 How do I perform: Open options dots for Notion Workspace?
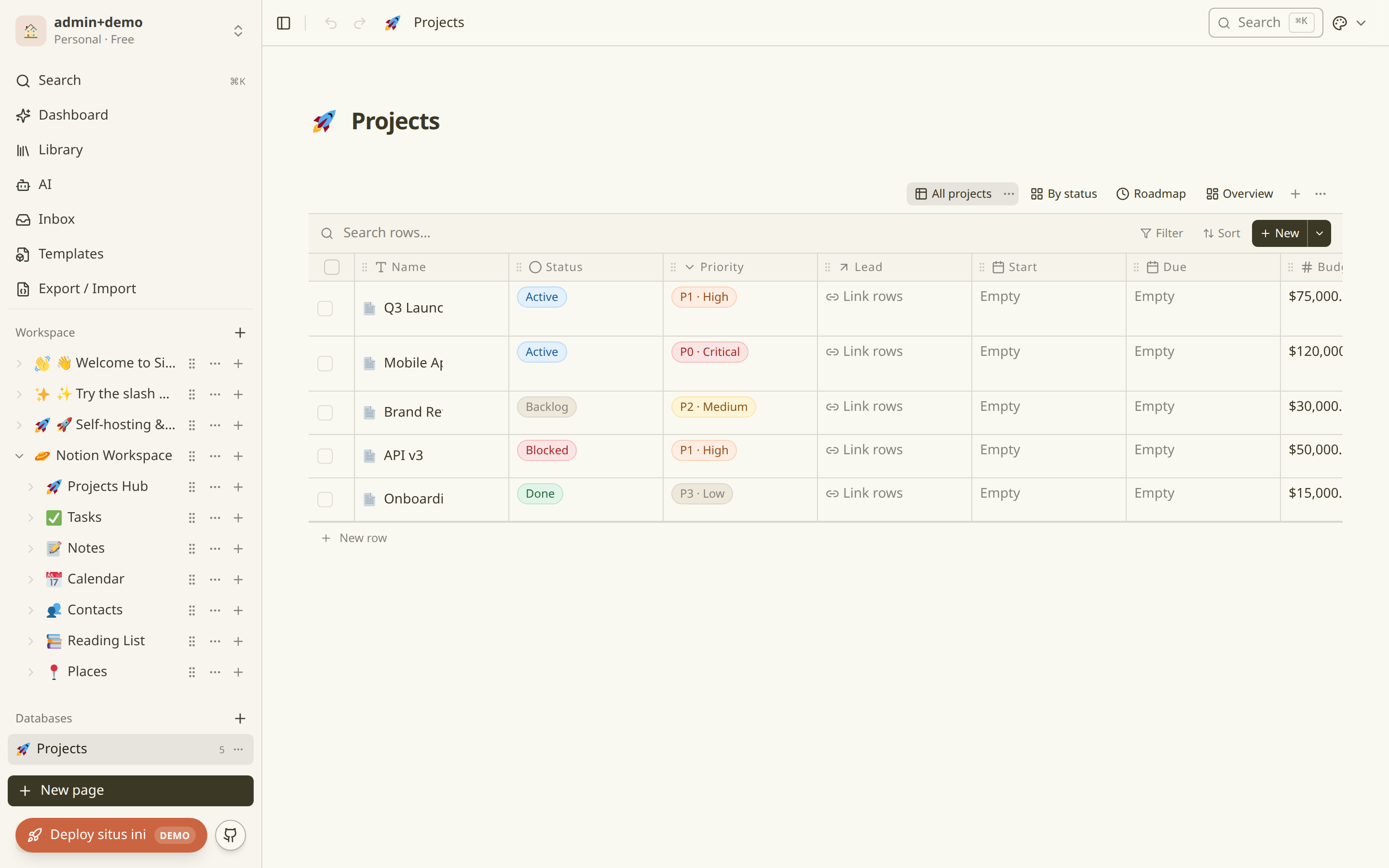point(215,456)
